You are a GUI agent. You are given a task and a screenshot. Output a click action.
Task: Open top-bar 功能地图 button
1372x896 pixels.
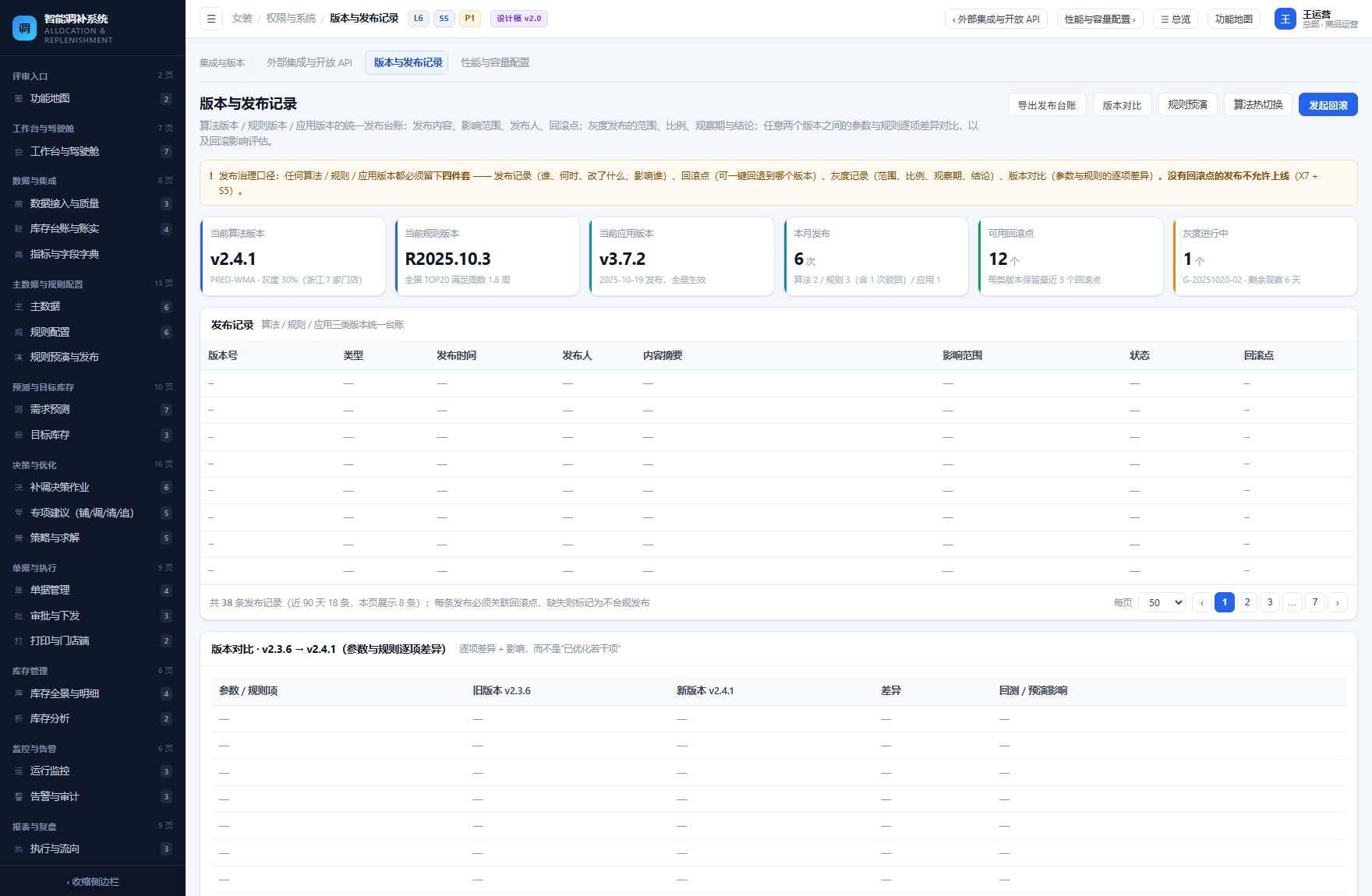point(1234,19)
